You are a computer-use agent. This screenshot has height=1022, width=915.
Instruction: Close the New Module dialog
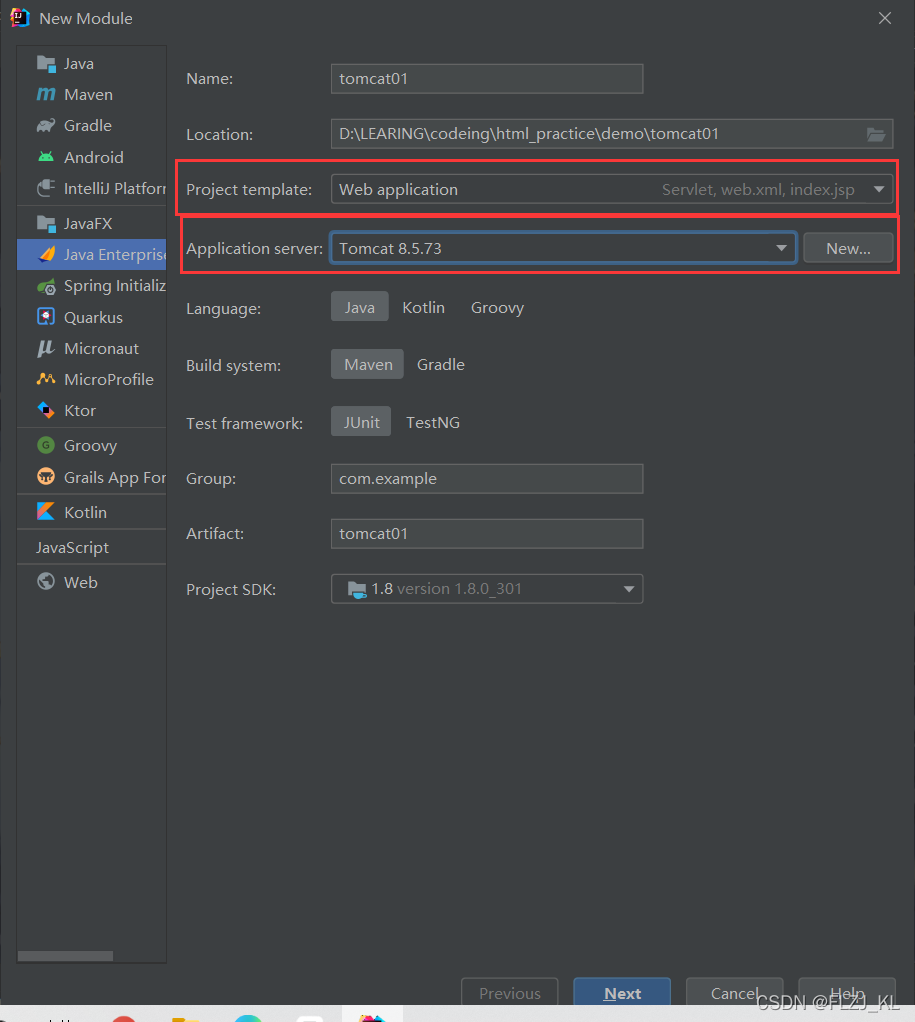click(884, 18)
